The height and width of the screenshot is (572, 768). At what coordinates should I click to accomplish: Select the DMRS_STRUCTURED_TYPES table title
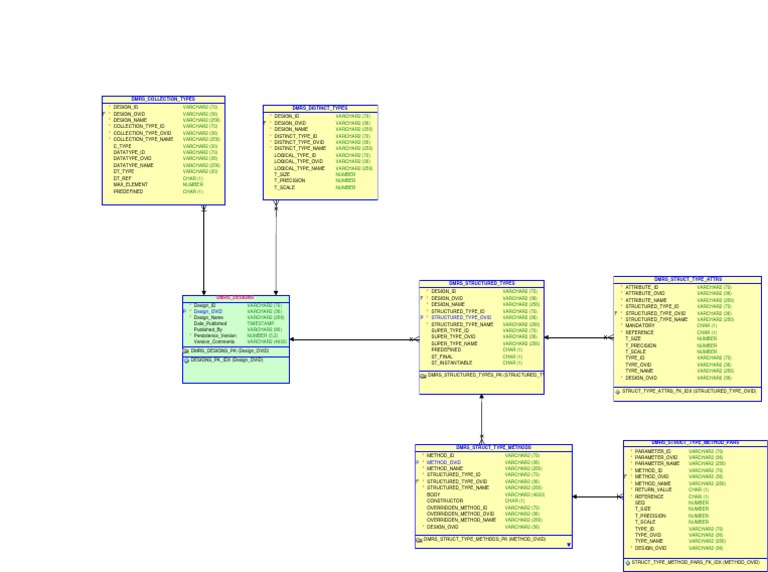(481, 283)
